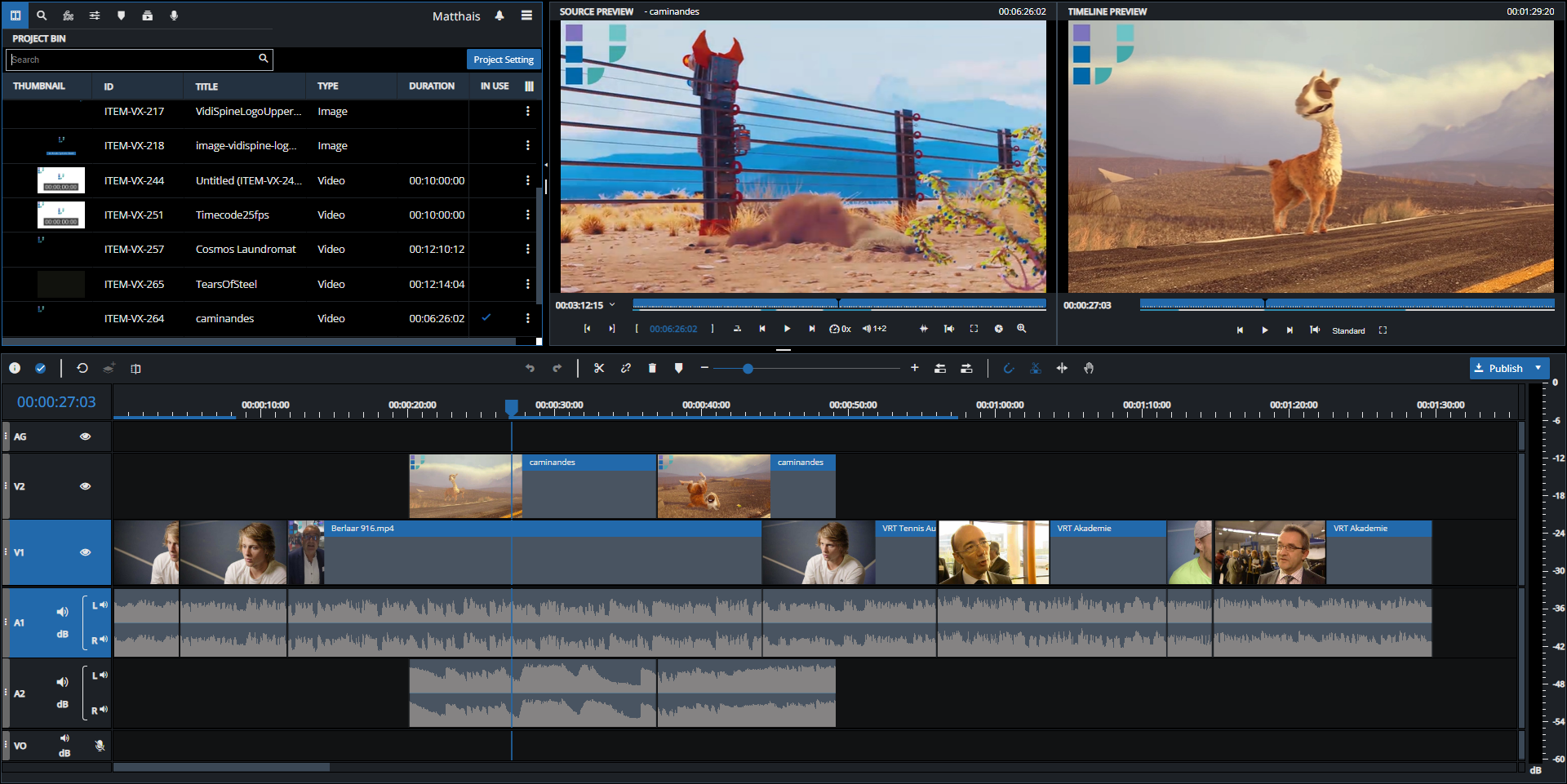This screenshot has height=784, width=1567.
Task: Click the timeline zoom slider handle
Action: point(748,369)
